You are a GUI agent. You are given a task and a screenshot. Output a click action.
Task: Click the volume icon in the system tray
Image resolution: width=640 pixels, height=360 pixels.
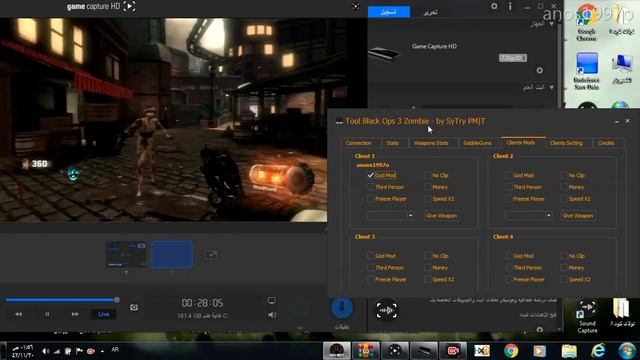(46, 351)
